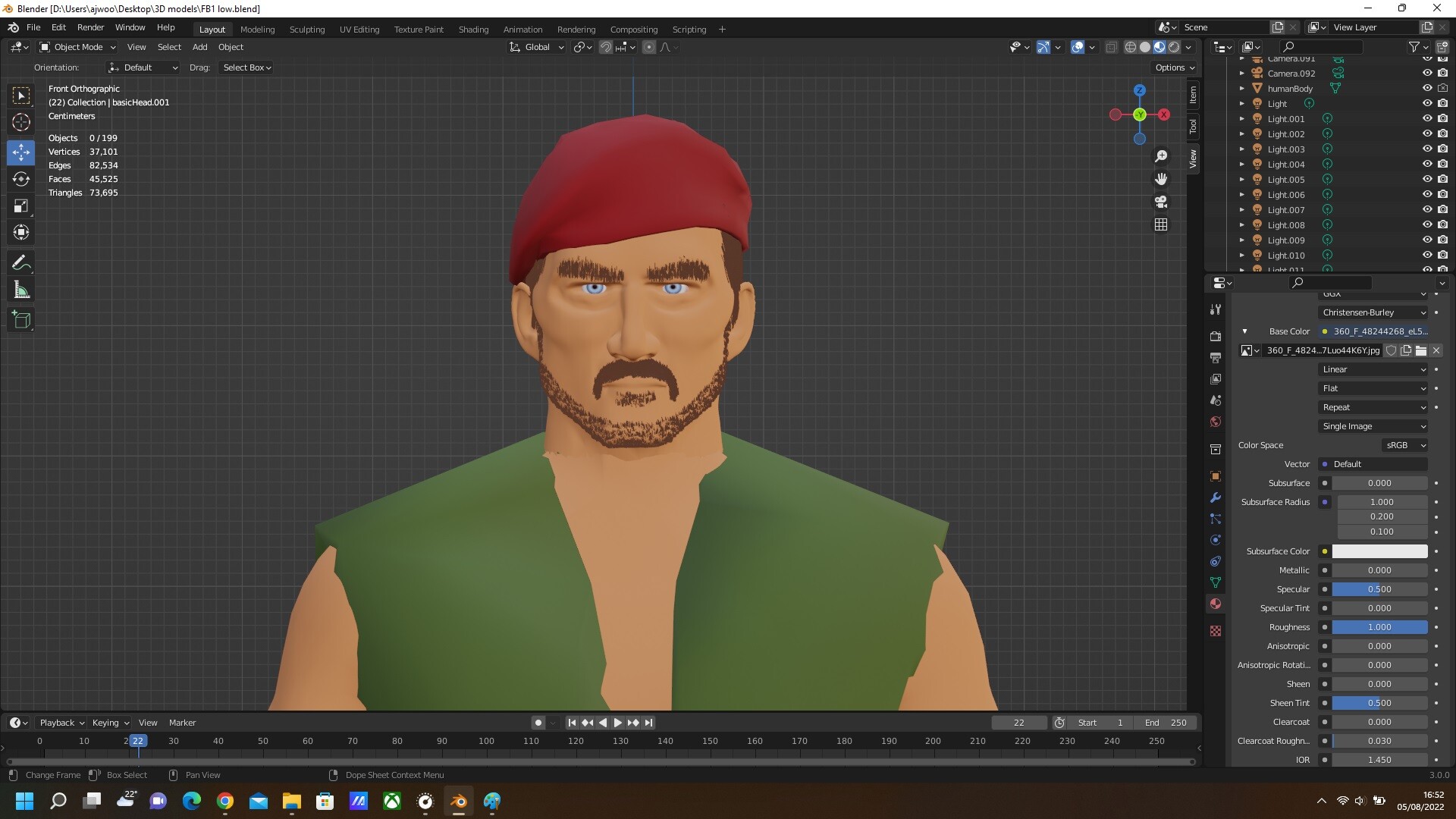Switch to World Properties
This screenshot has height=819, width=1456.
point(1216,422)
